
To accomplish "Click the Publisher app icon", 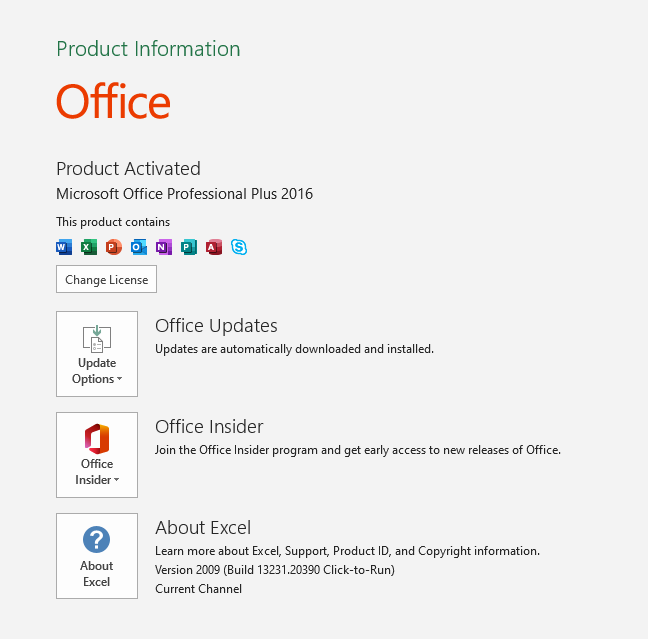I will [189, 247].
